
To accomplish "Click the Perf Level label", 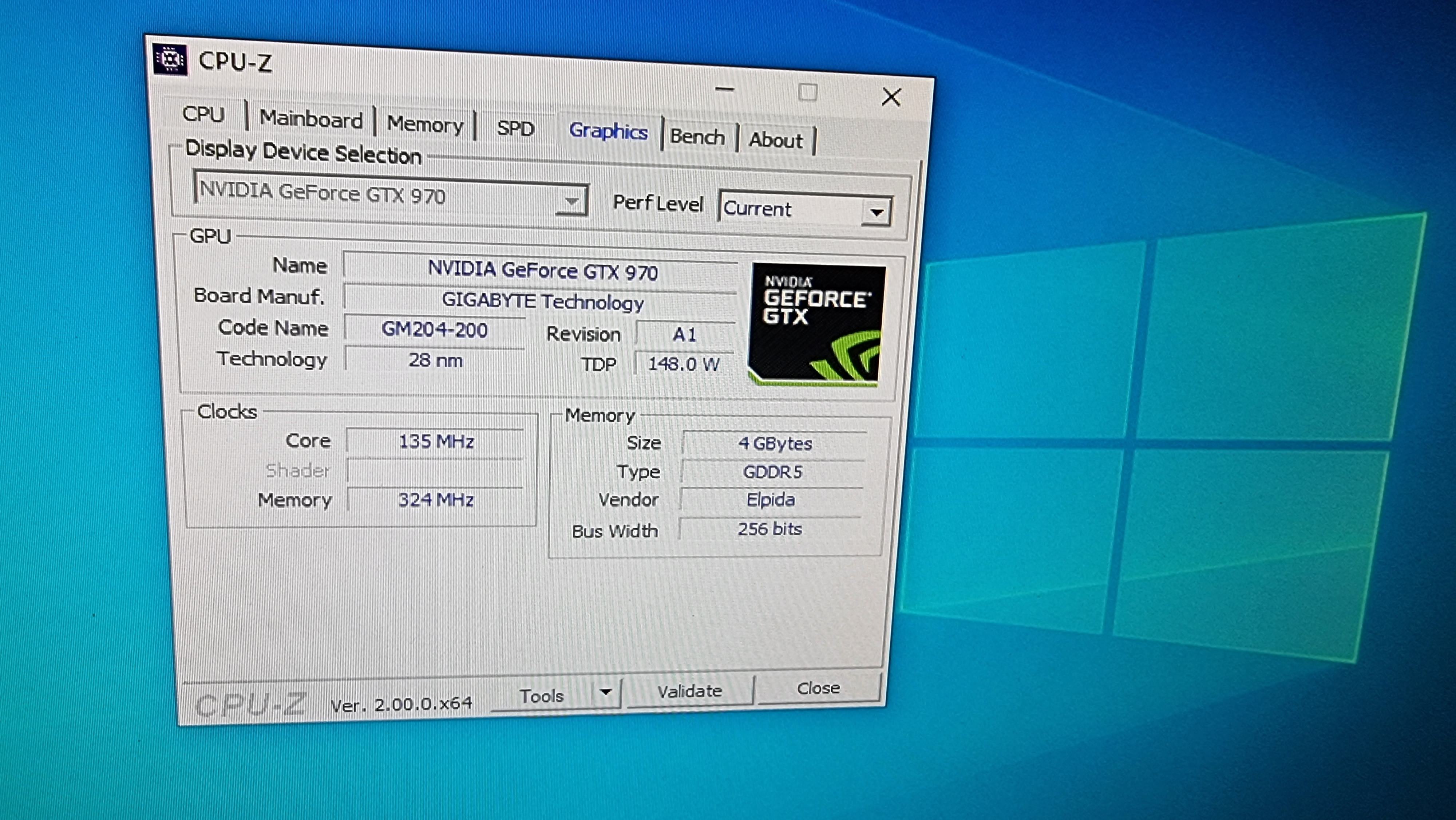I will click(658, 203).
